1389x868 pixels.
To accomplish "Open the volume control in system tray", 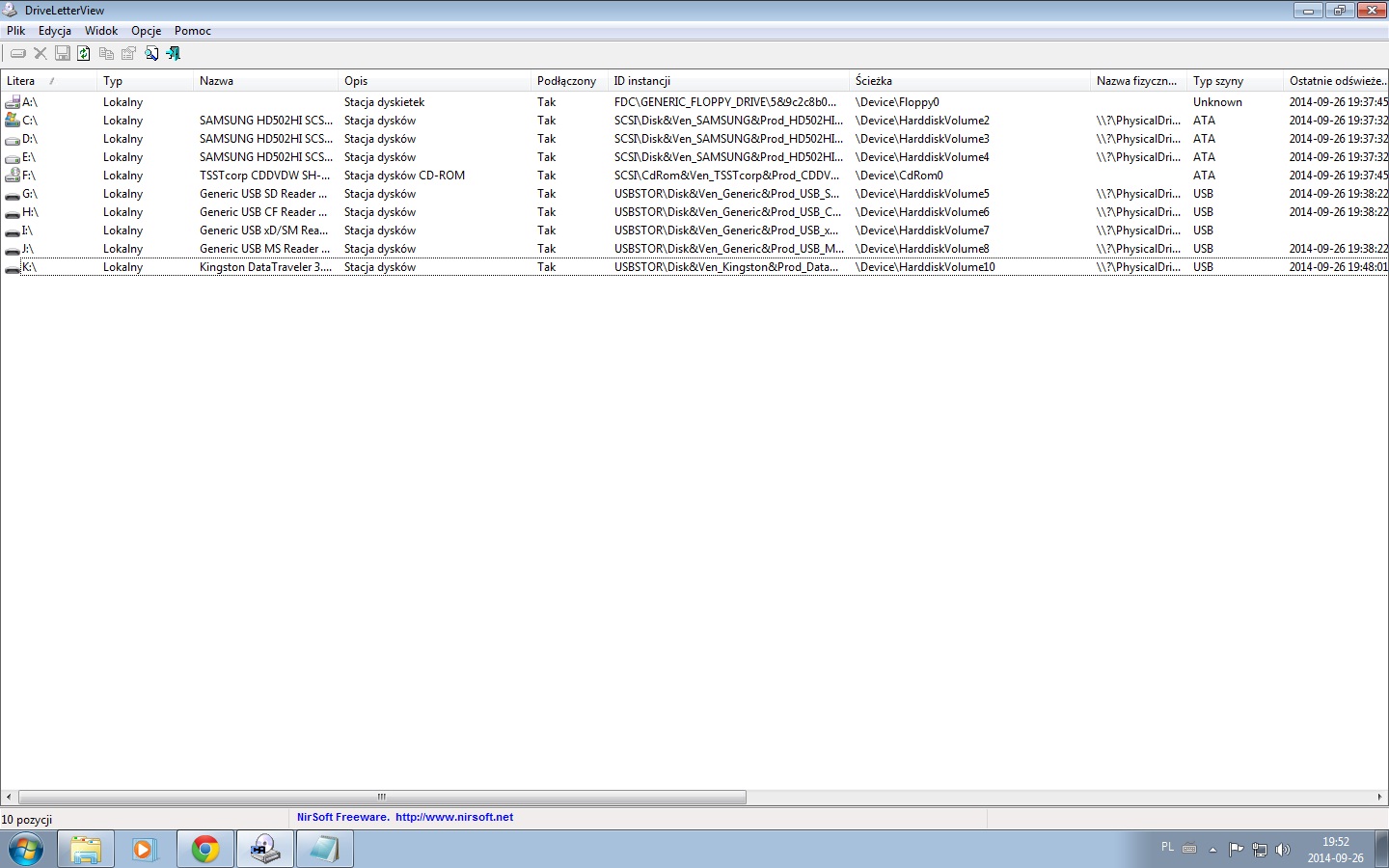I will tap(1283, 850).
